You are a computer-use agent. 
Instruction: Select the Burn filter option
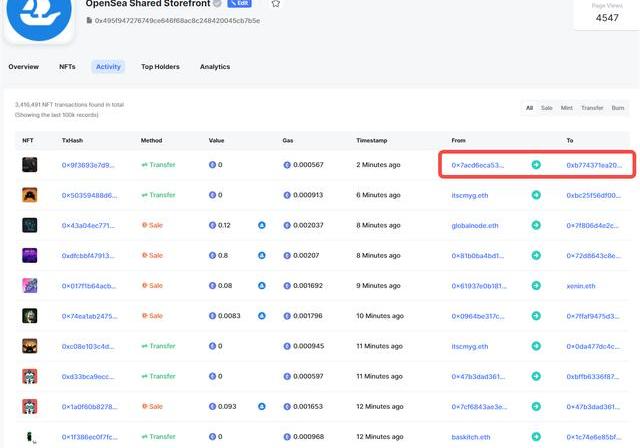[x=618, y=107]
